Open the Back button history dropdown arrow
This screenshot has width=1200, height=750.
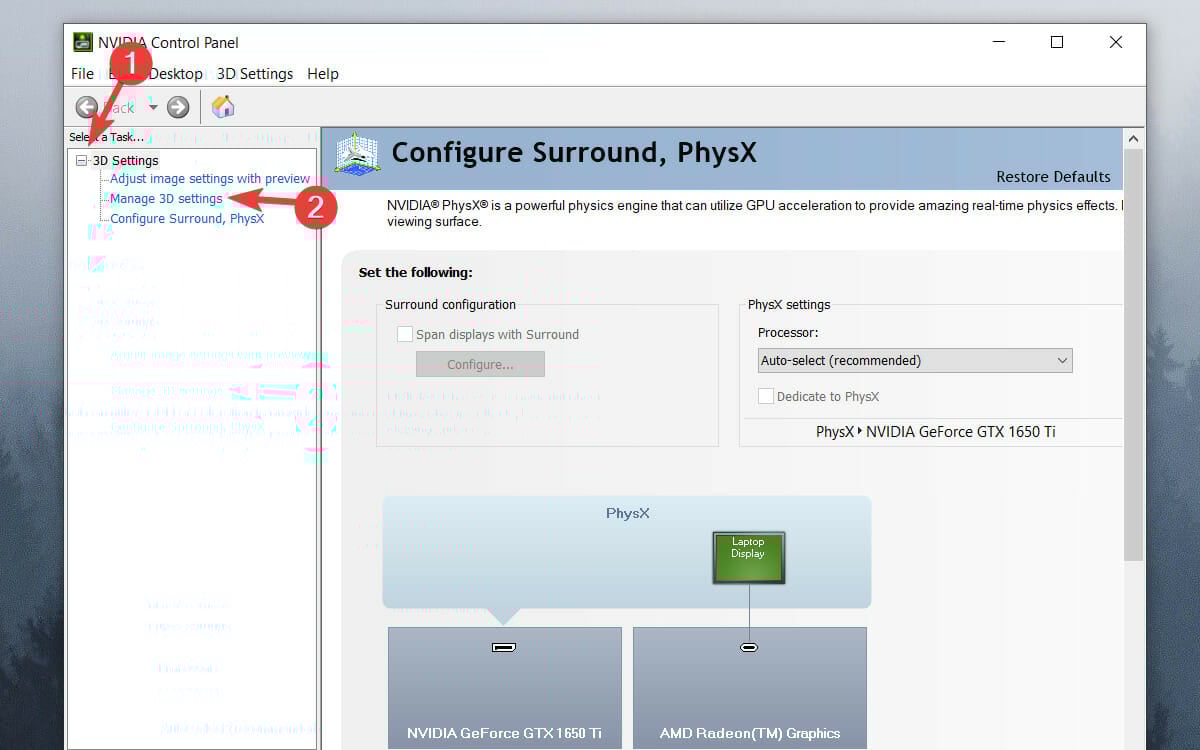click(x=153, y=107)
